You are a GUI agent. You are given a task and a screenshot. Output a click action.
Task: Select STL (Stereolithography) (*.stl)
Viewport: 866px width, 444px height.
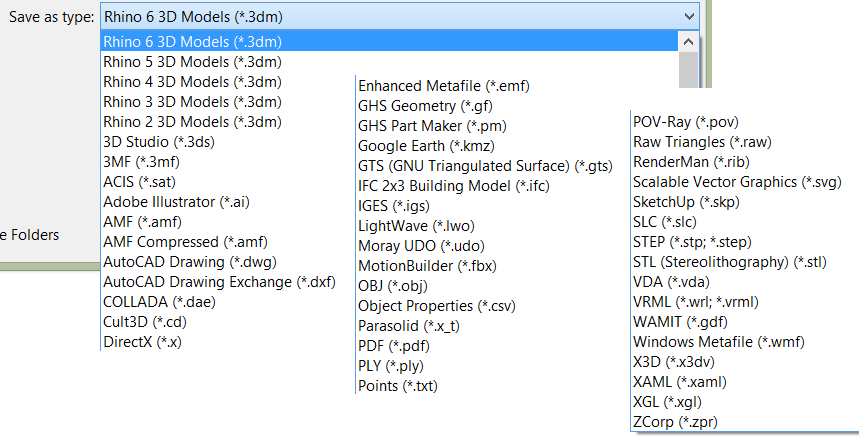click(x=730, y=262)
